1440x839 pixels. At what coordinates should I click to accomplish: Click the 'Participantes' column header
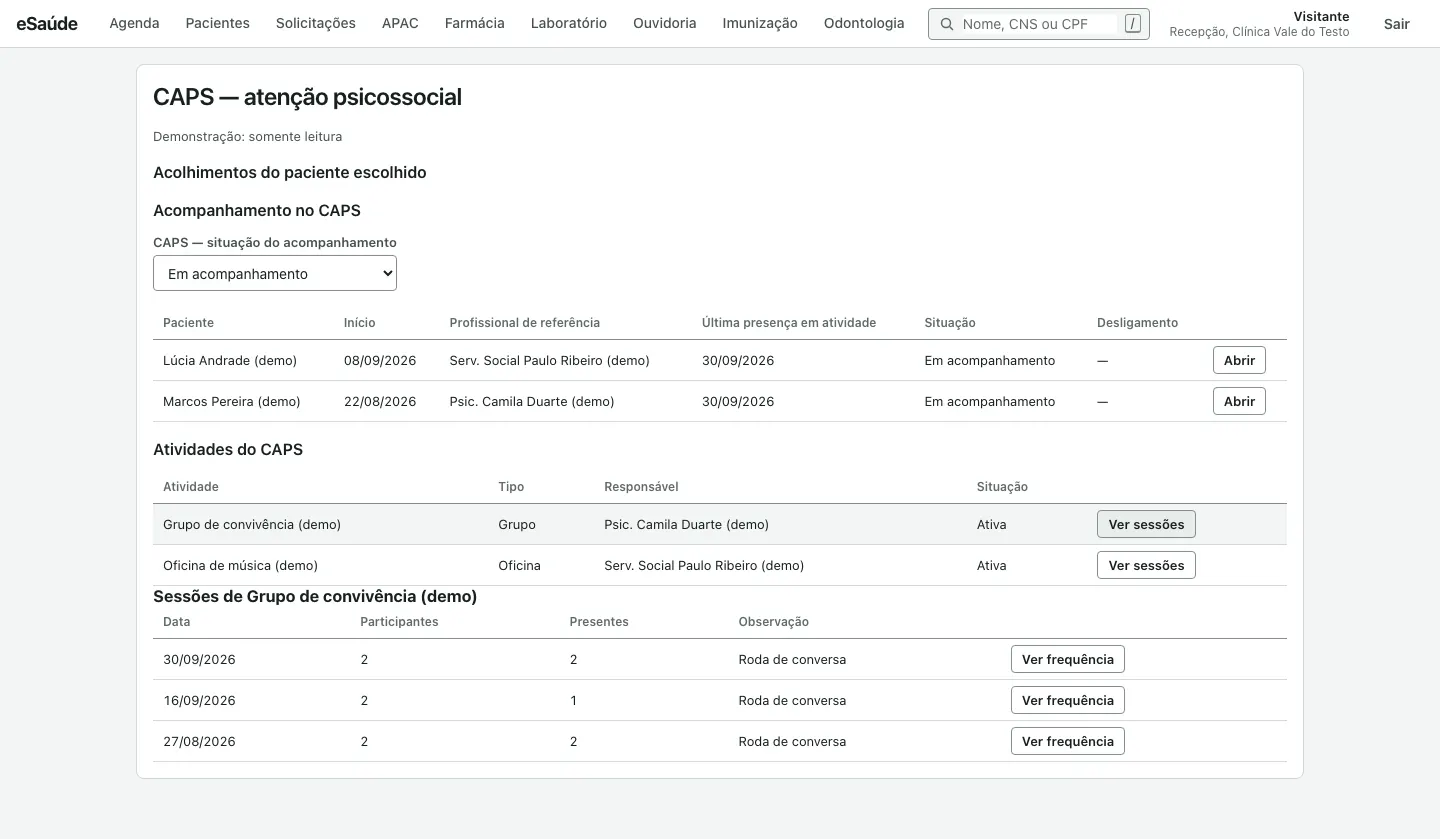399,621
